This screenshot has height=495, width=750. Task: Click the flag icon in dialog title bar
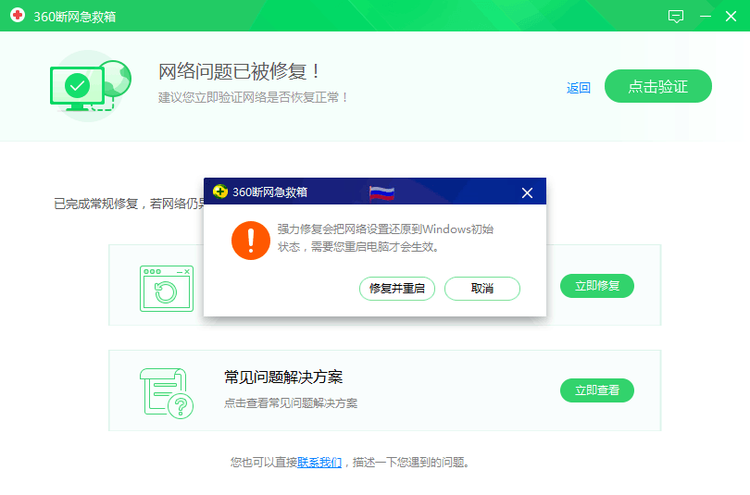click(x=382, y=194)
